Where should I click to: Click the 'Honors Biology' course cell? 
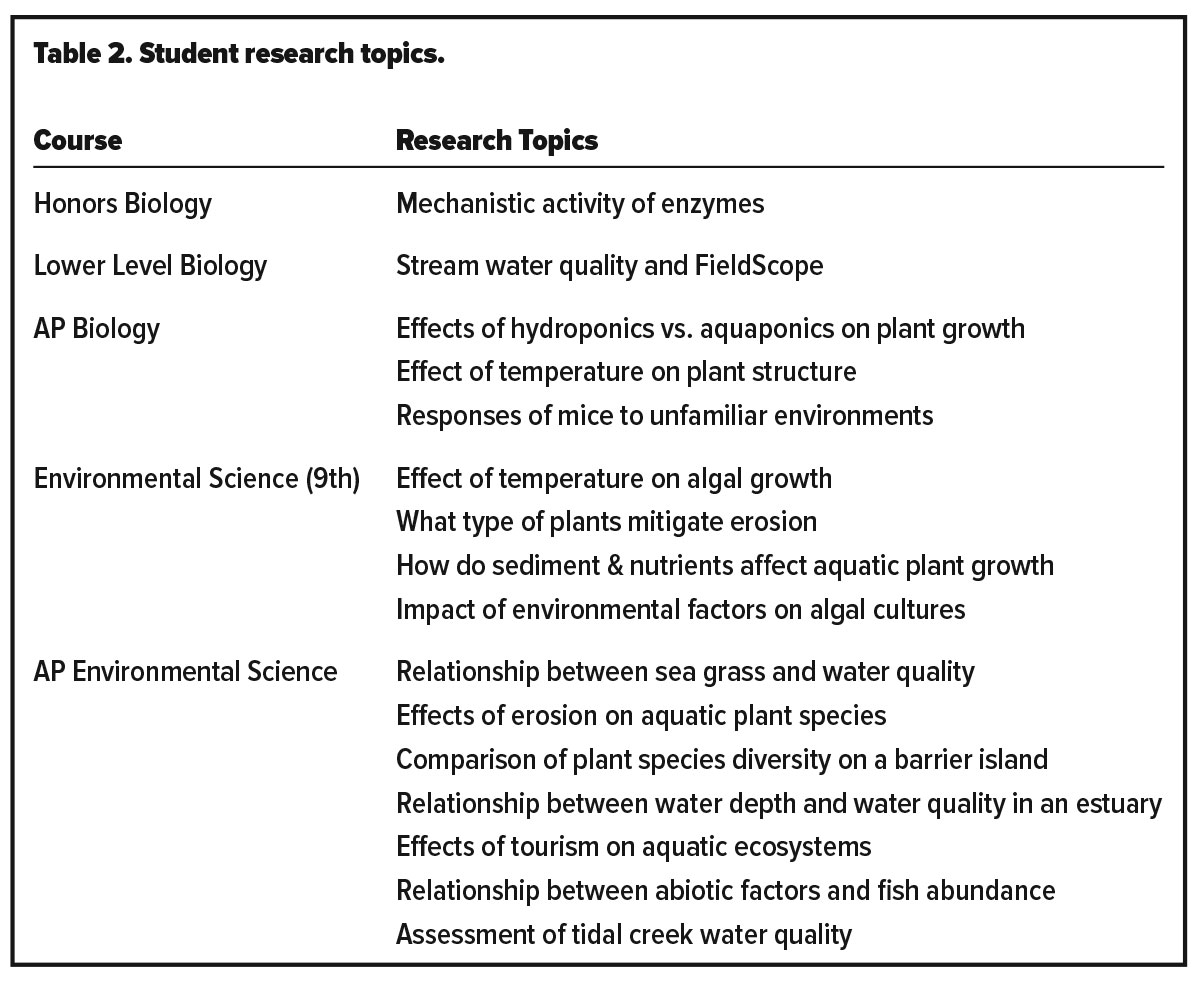point(123,204)
